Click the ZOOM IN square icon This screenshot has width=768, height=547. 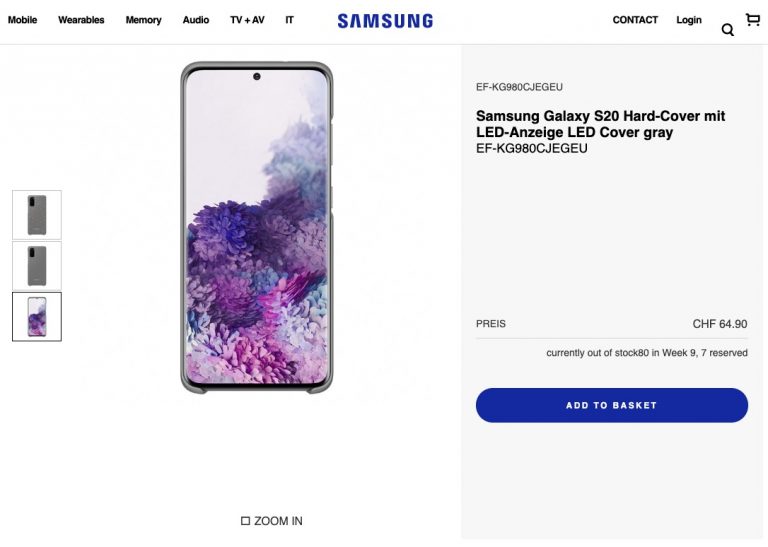(x=245, y=521)
